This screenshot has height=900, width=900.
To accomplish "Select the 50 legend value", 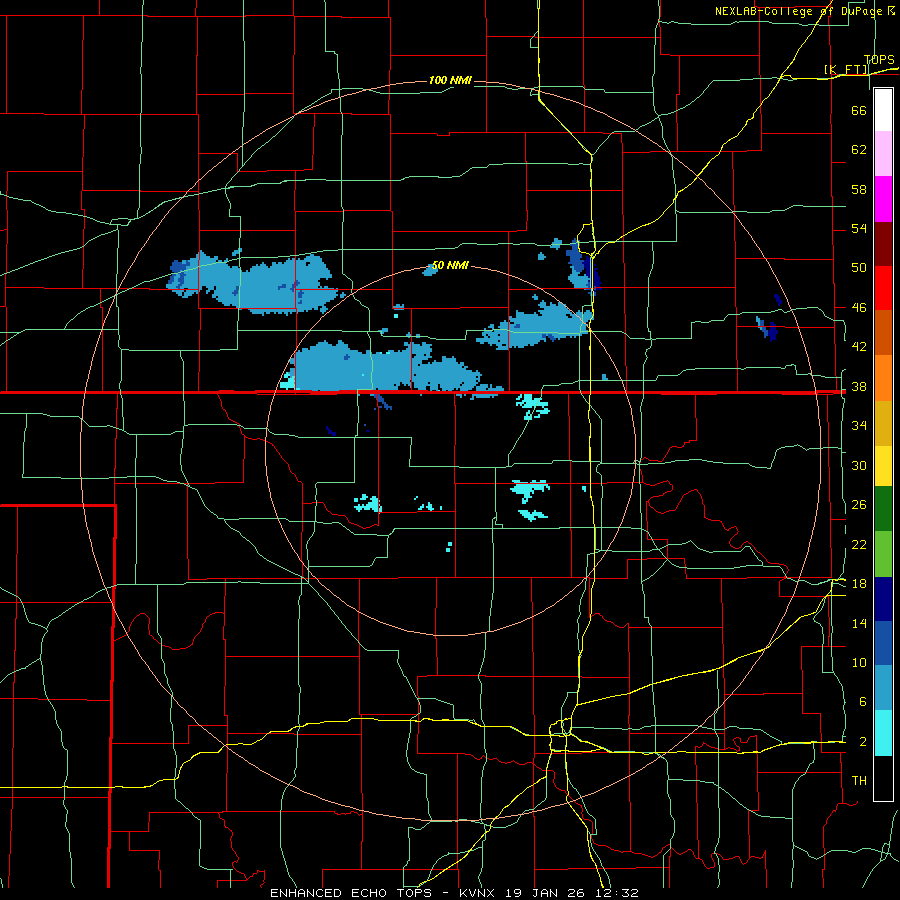I will point(859,267).
